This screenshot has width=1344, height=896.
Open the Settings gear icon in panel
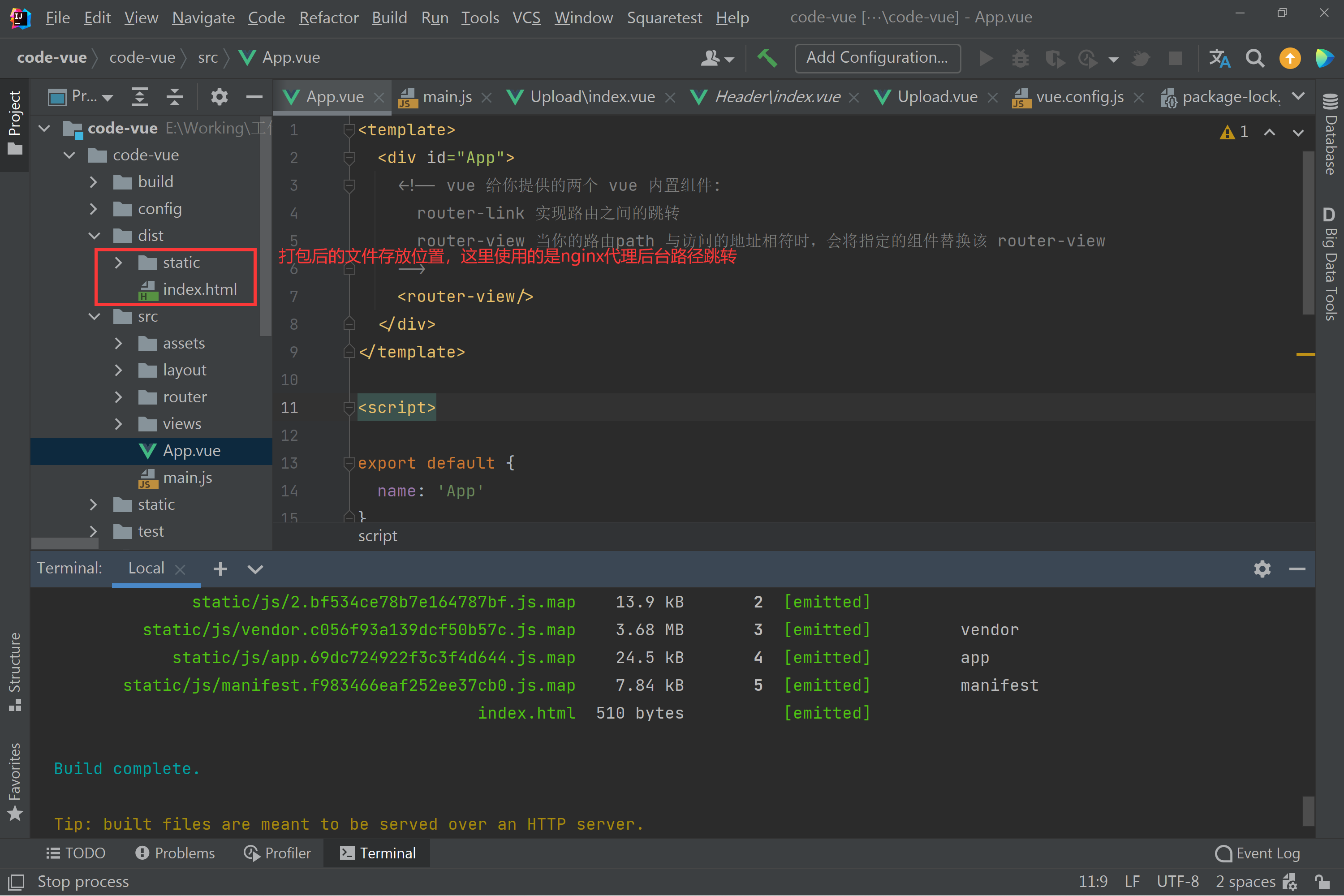(1262, 568)
